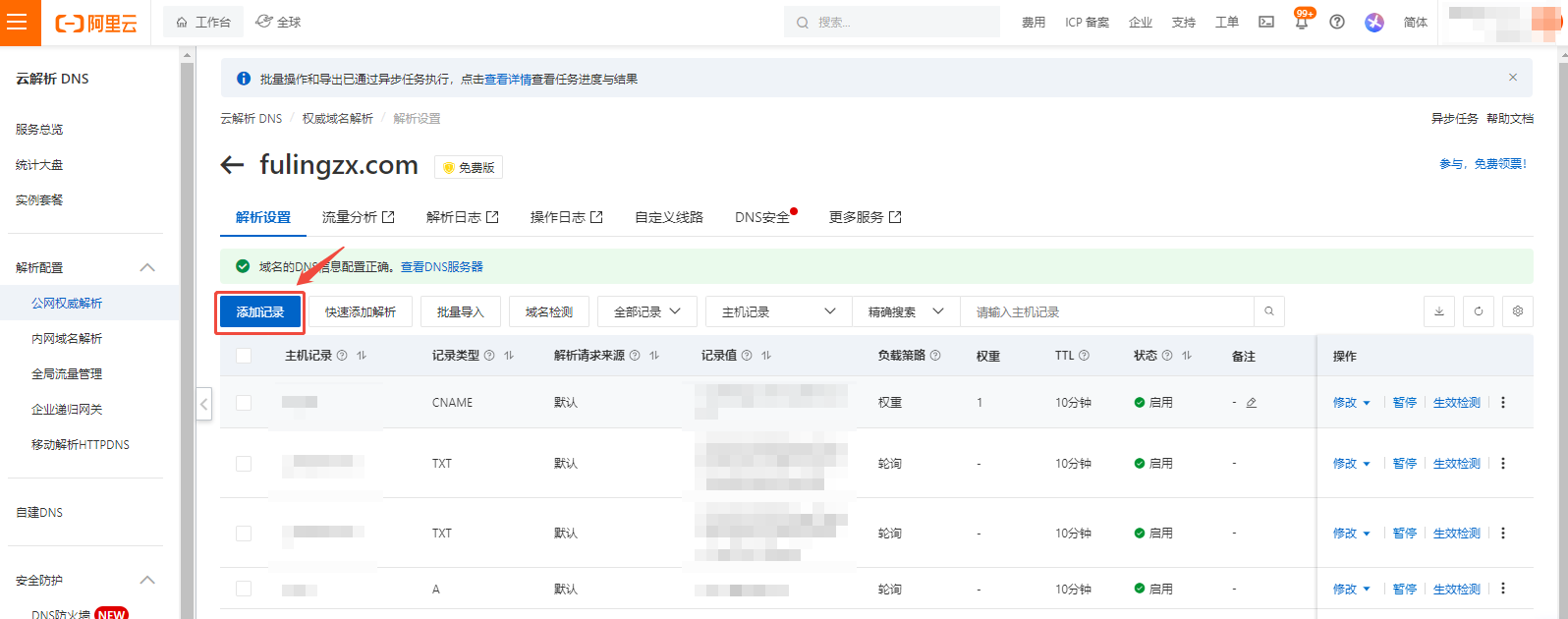Click the help question mark icon
Image resolution: width=1568 pixels, height=619 pixels.
tap(1337, 22)
